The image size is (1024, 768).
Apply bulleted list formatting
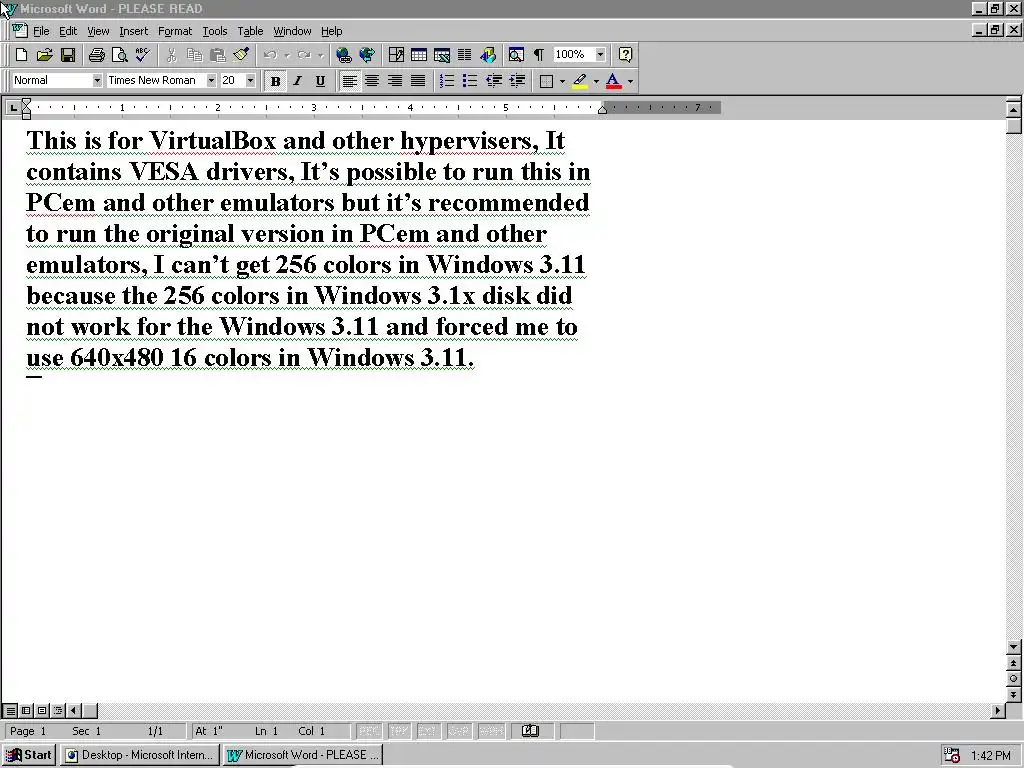point(470,81)
